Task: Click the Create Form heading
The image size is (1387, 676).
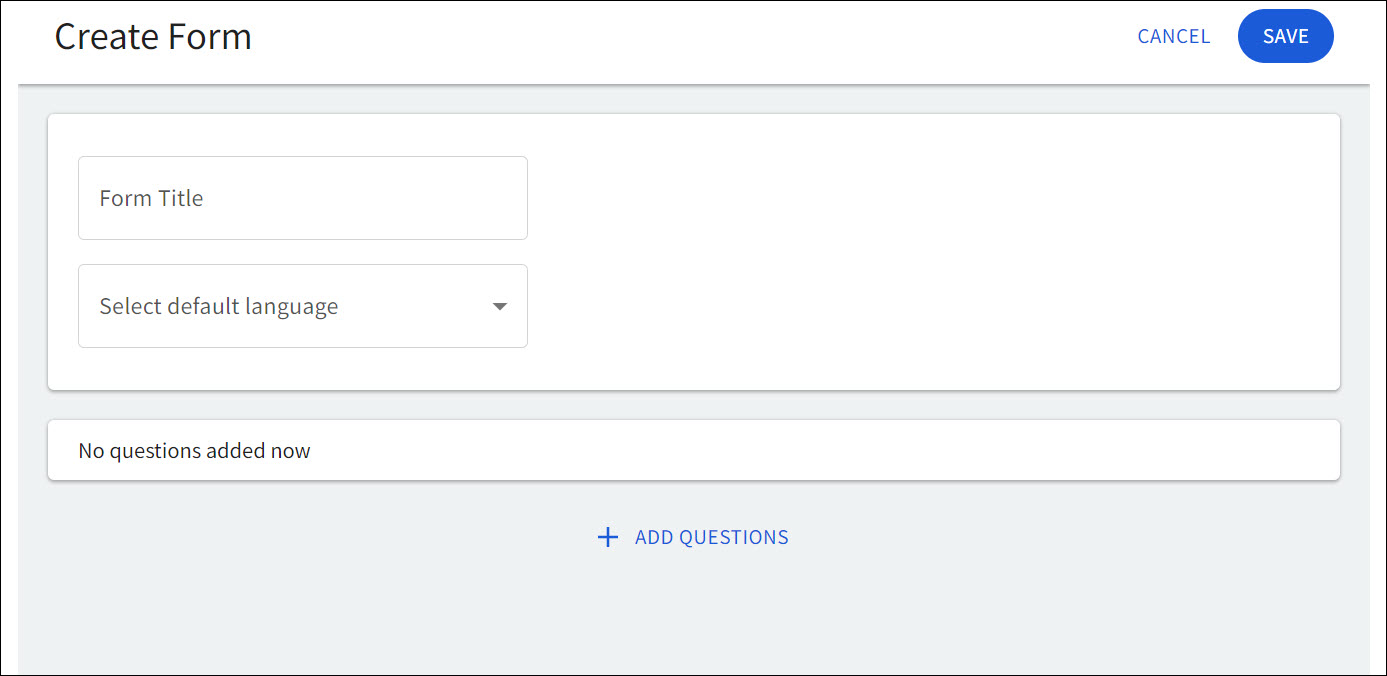Action: (x=153, y=36)
